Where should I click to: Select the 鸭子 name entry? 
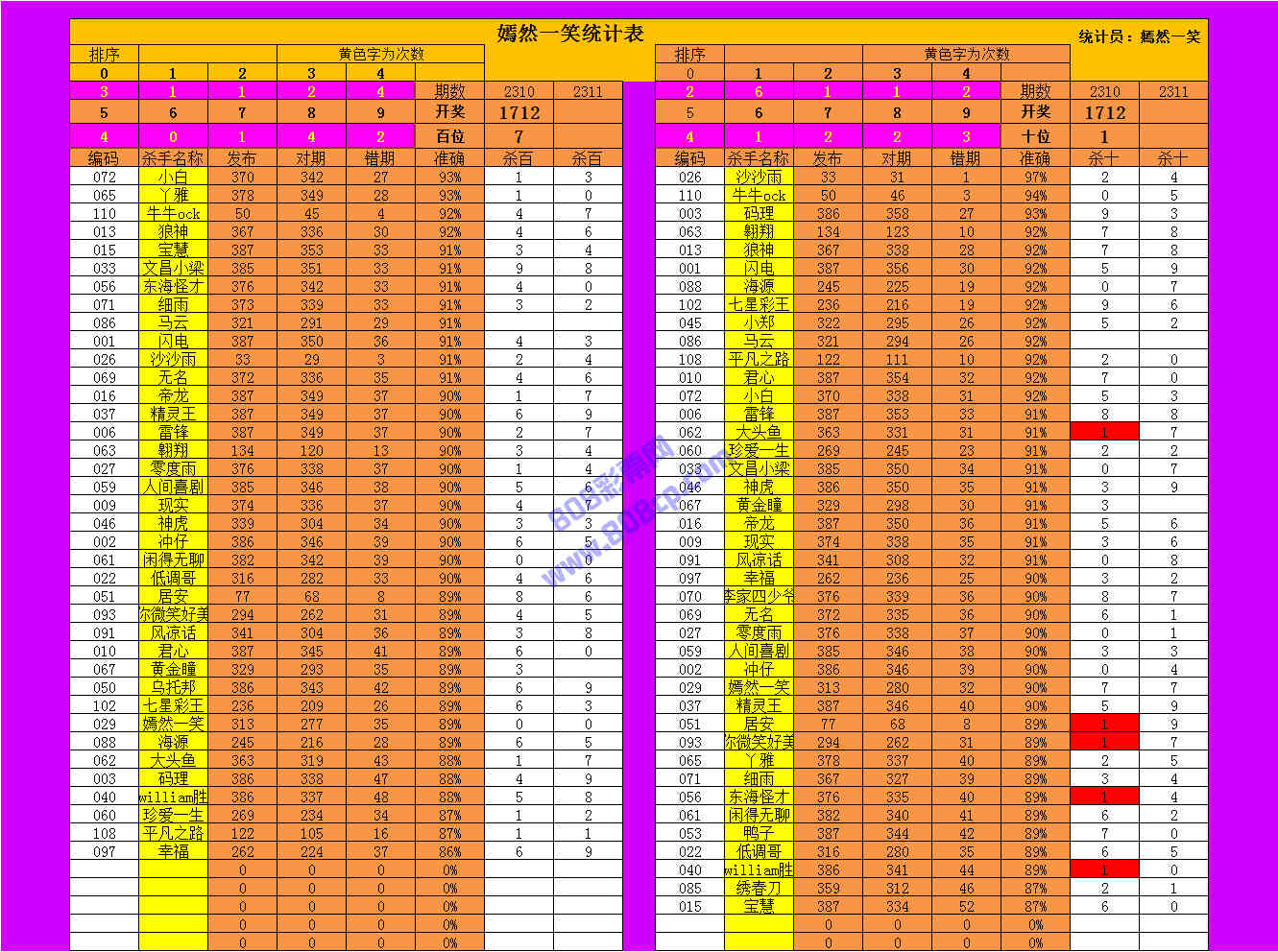[759, 833]
